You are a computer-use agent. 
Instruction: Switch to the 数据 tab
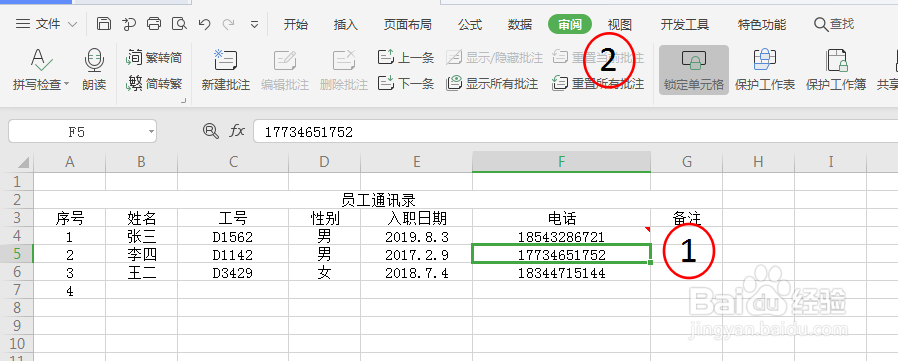519,25
